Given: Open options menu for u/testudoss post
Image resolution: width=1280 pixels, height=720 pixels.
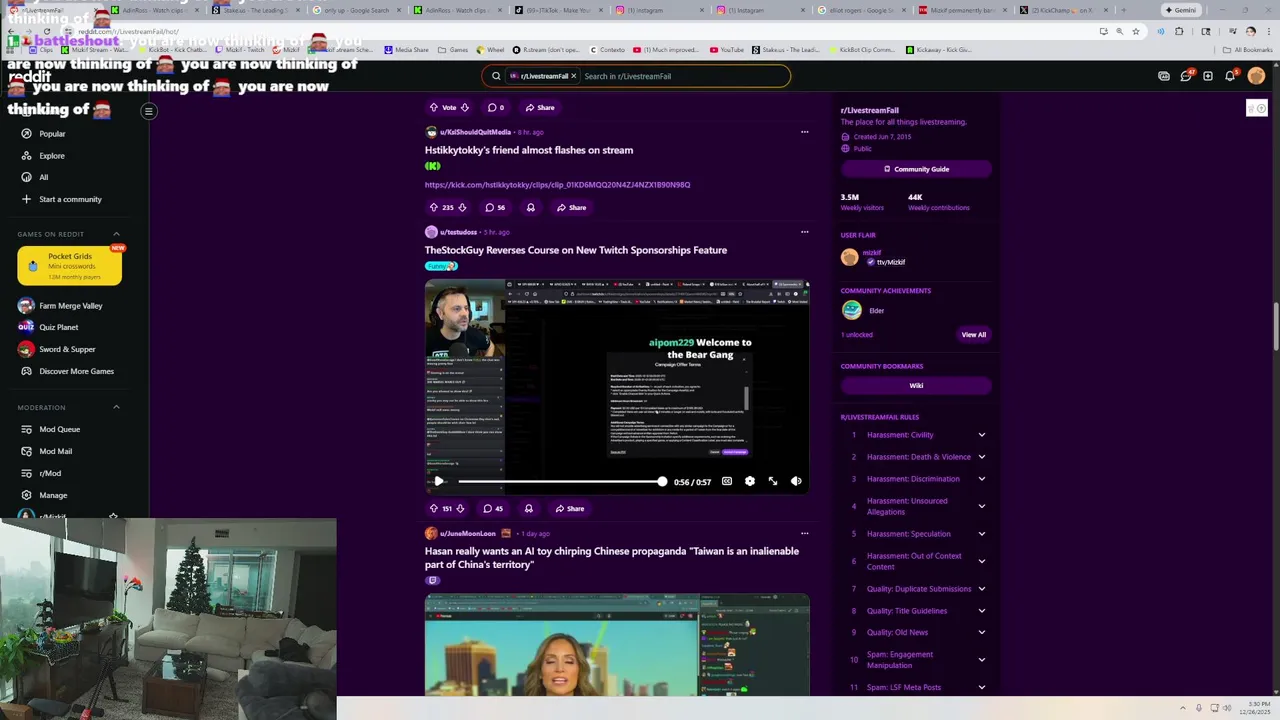Looking at the screenshot, I should pos(804,232).
